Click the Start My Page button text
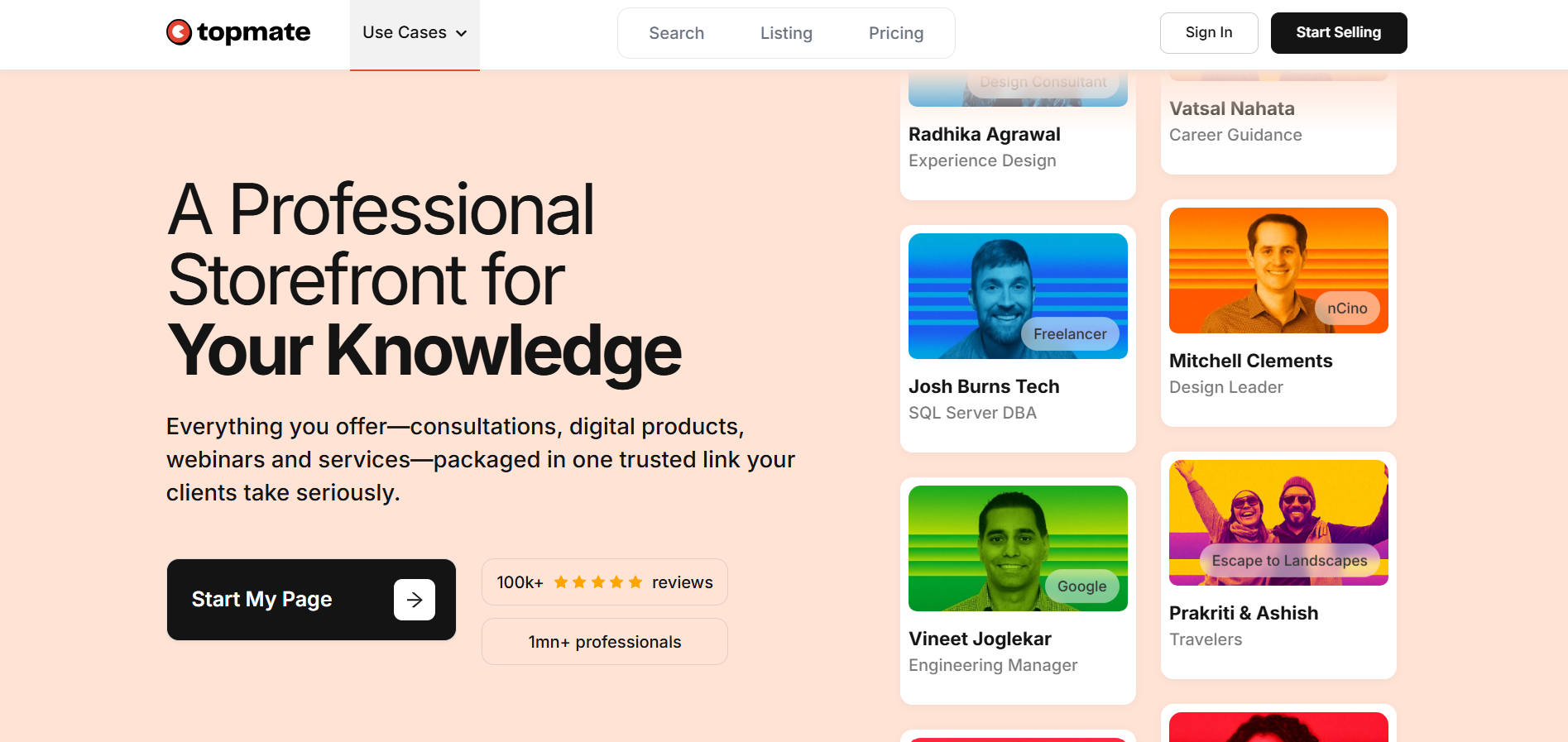This screenshot has height=742, width=1568. point(261,599)
